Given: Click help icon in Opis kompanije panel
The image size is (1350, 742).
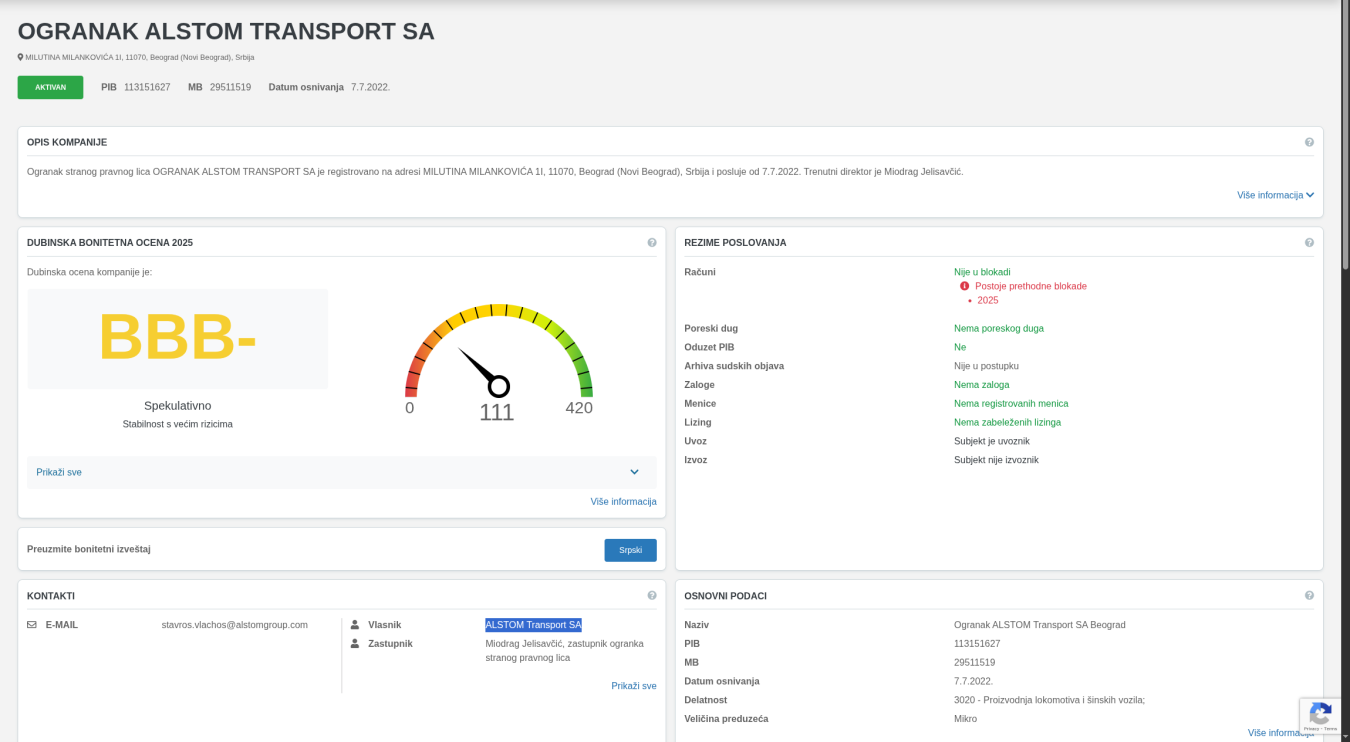Looking at the screenshot, I should (x=1309, y=142).
